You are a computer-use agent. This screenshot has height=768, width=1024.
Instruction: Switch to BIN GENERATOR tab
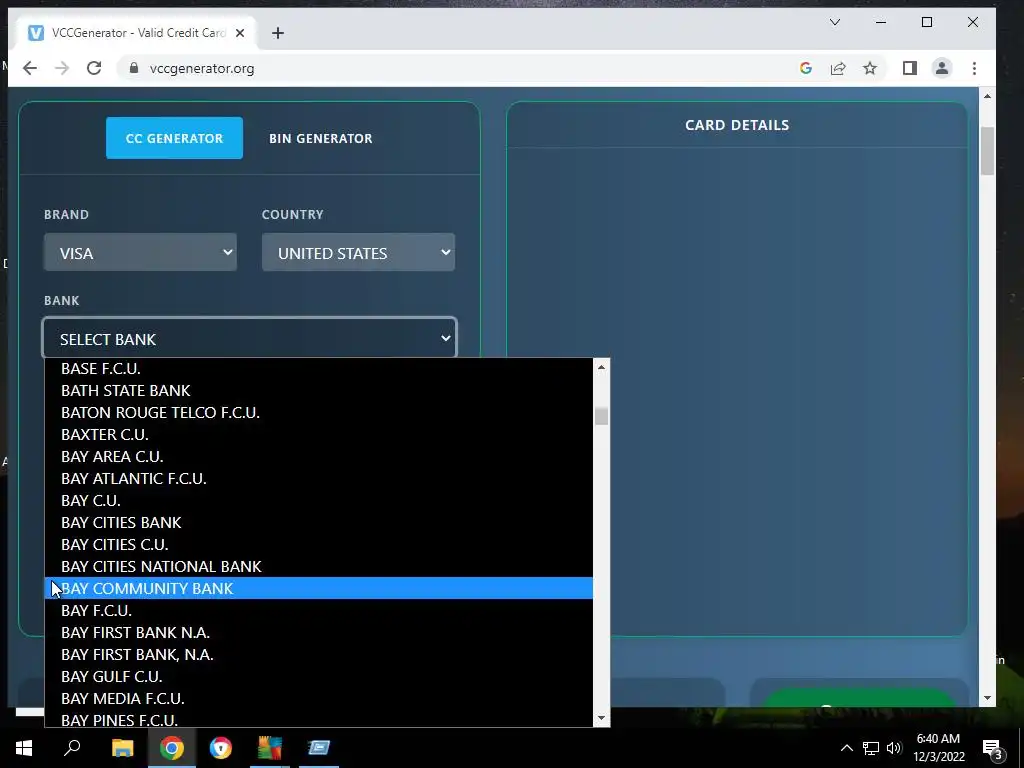point(321,138)
